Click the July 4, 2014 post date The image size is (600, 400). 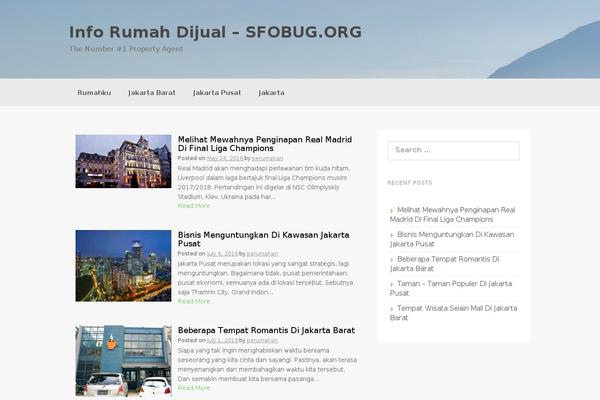click(222, 253)
